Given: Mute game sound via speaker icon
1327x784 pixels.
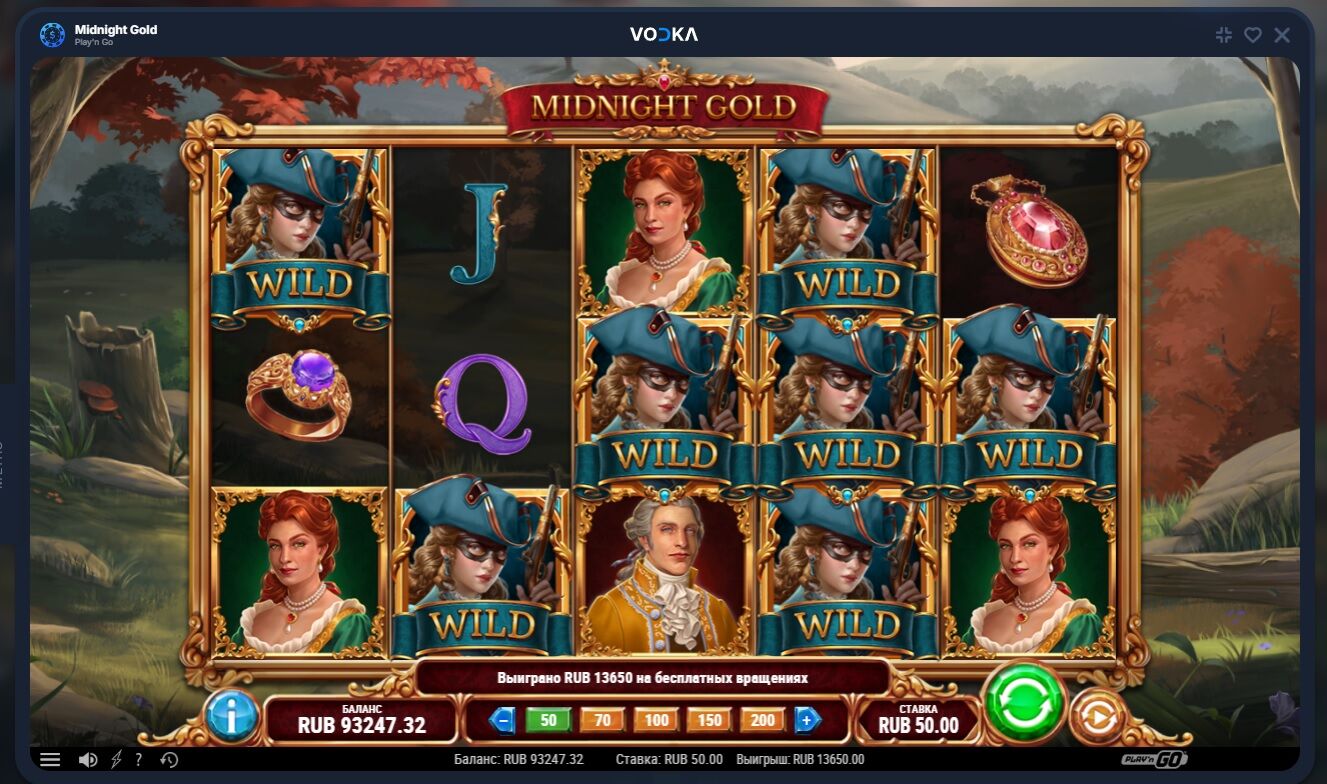Looking at the screenshot, I should (x=88, y=760).
